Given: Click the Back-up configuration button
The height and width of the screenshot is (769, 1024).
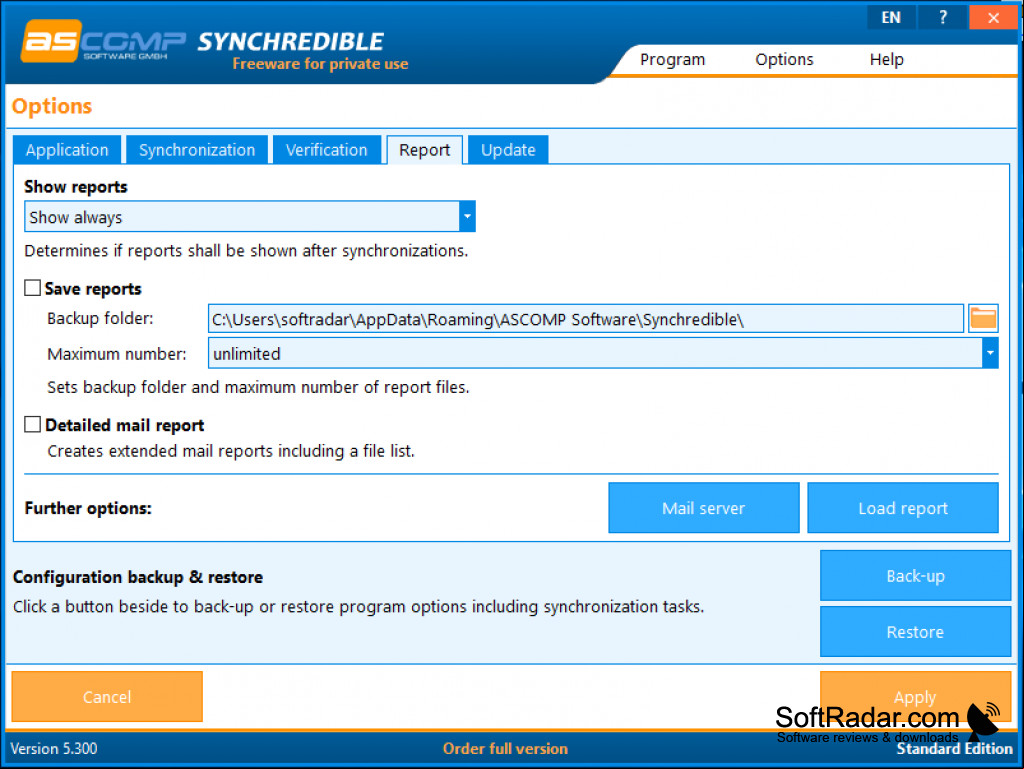Looking at the screenshot, I should [x=915, y=576].
